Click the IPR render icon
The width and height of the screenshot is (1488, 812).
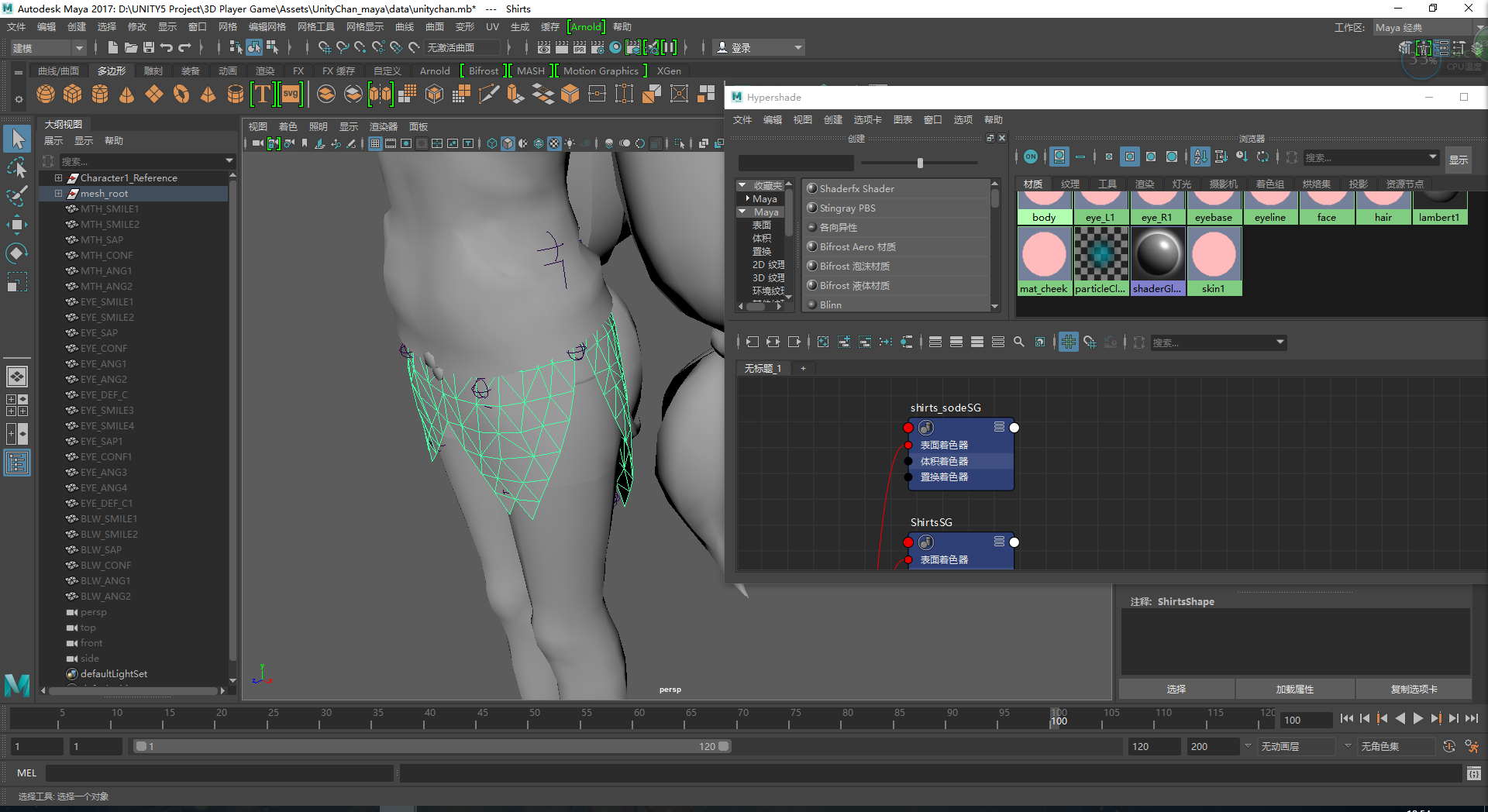click(579, 47)
